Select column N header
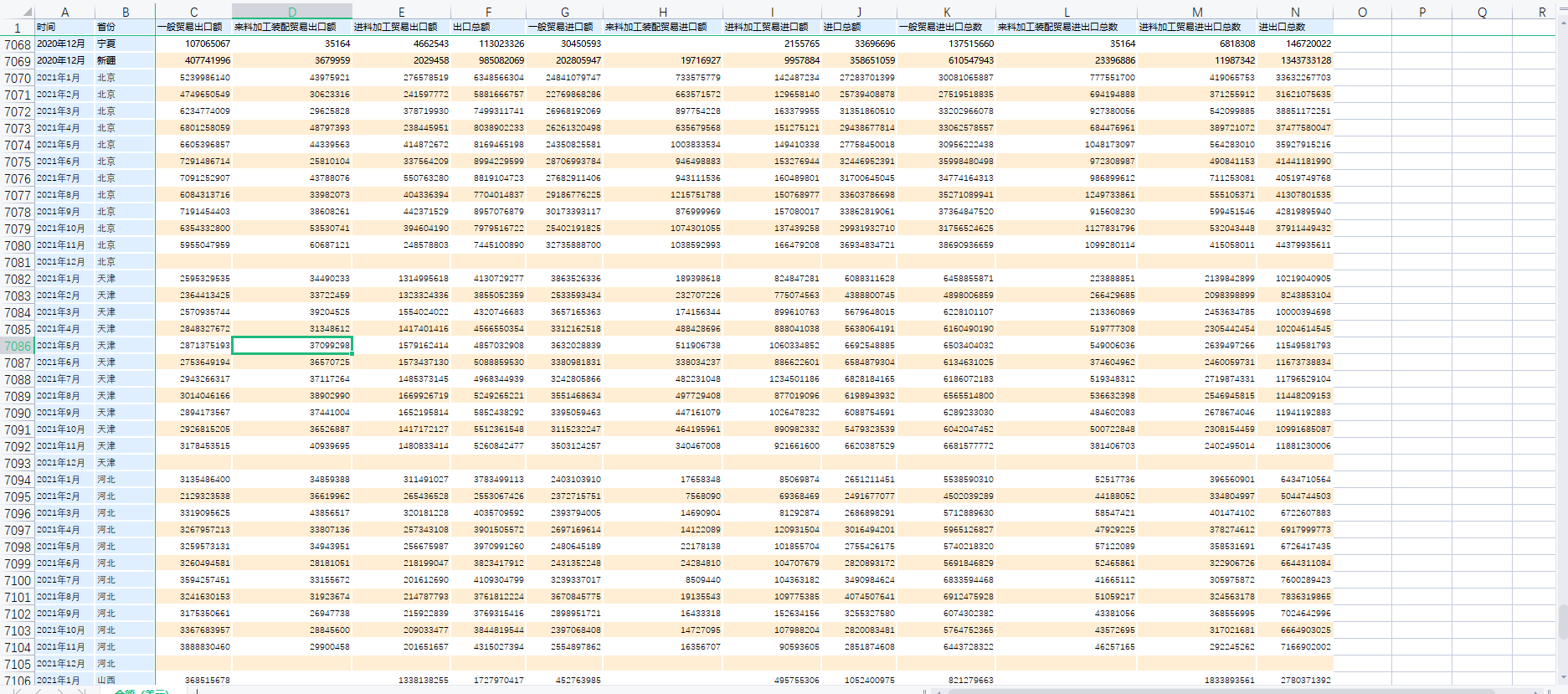Image resolution: width=1568 pixels, height=694 pixels. click(1294, 12)
